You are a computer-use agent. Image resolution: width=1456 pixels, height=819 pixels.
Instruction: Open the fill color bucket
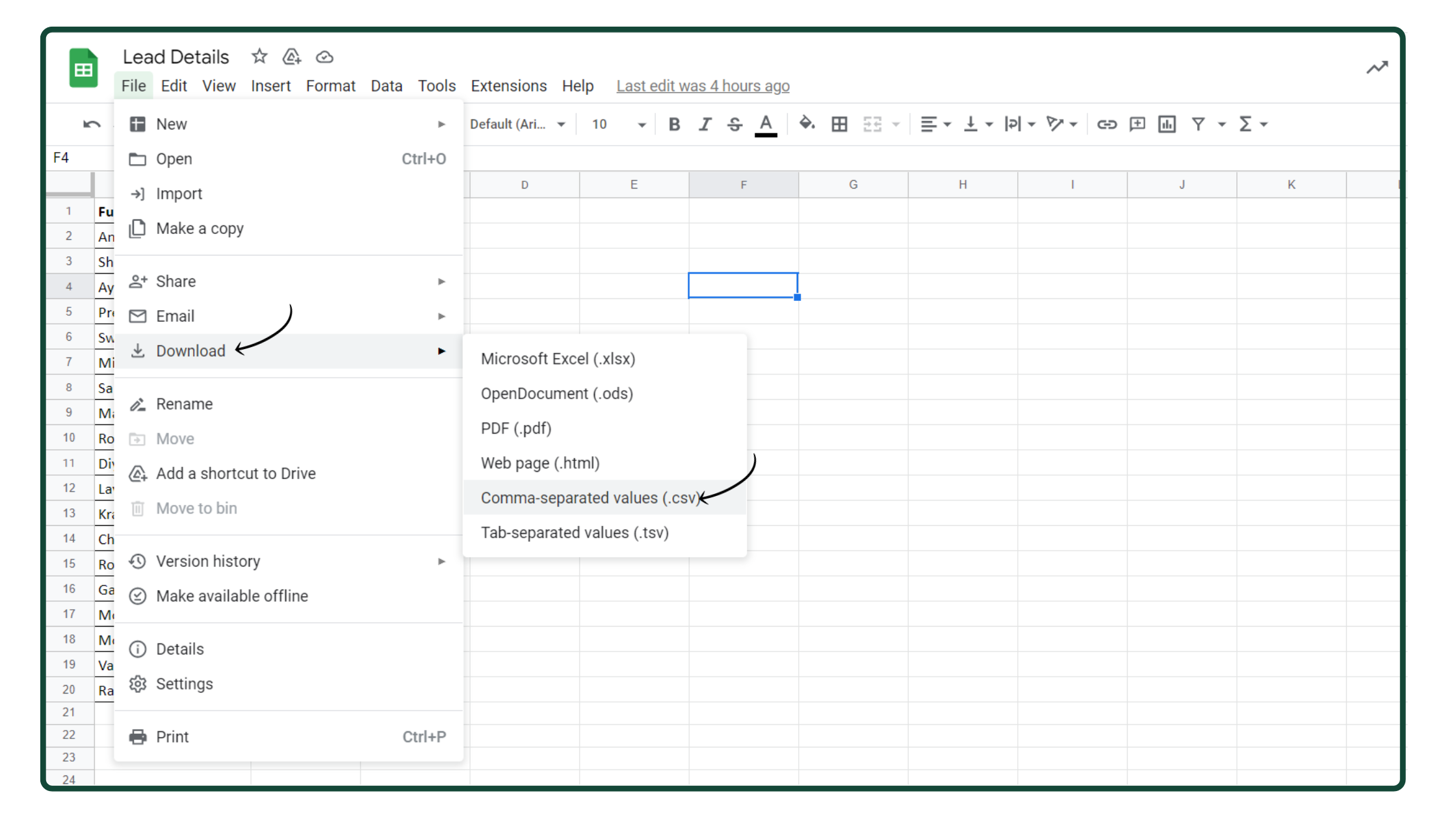click(x=807, y=123)
